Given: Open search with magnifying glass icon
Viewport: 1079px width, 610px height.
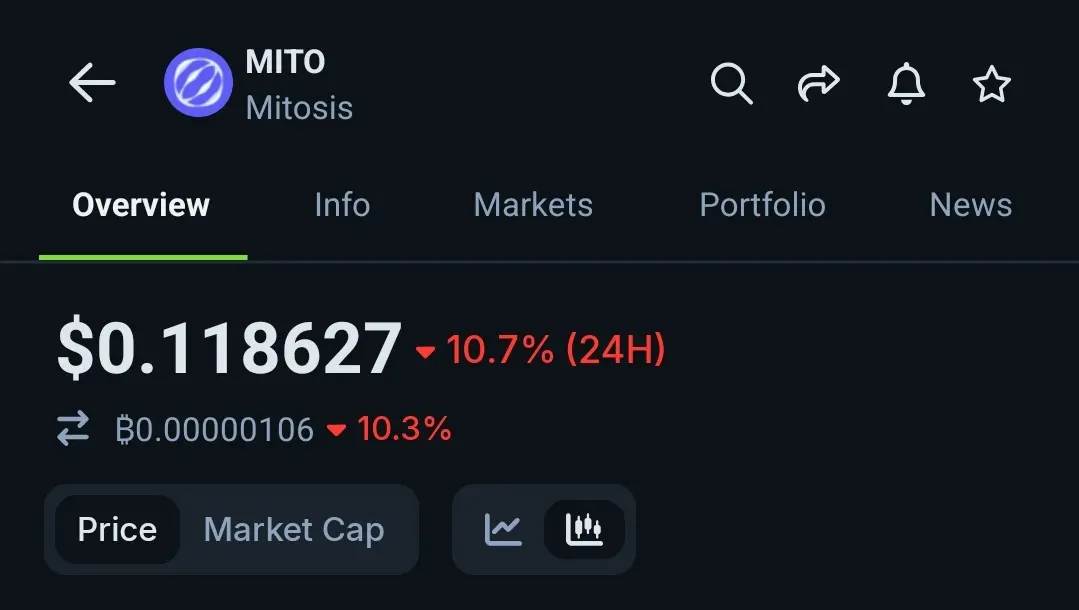Looking at the screenshot, I should [731, 83].
